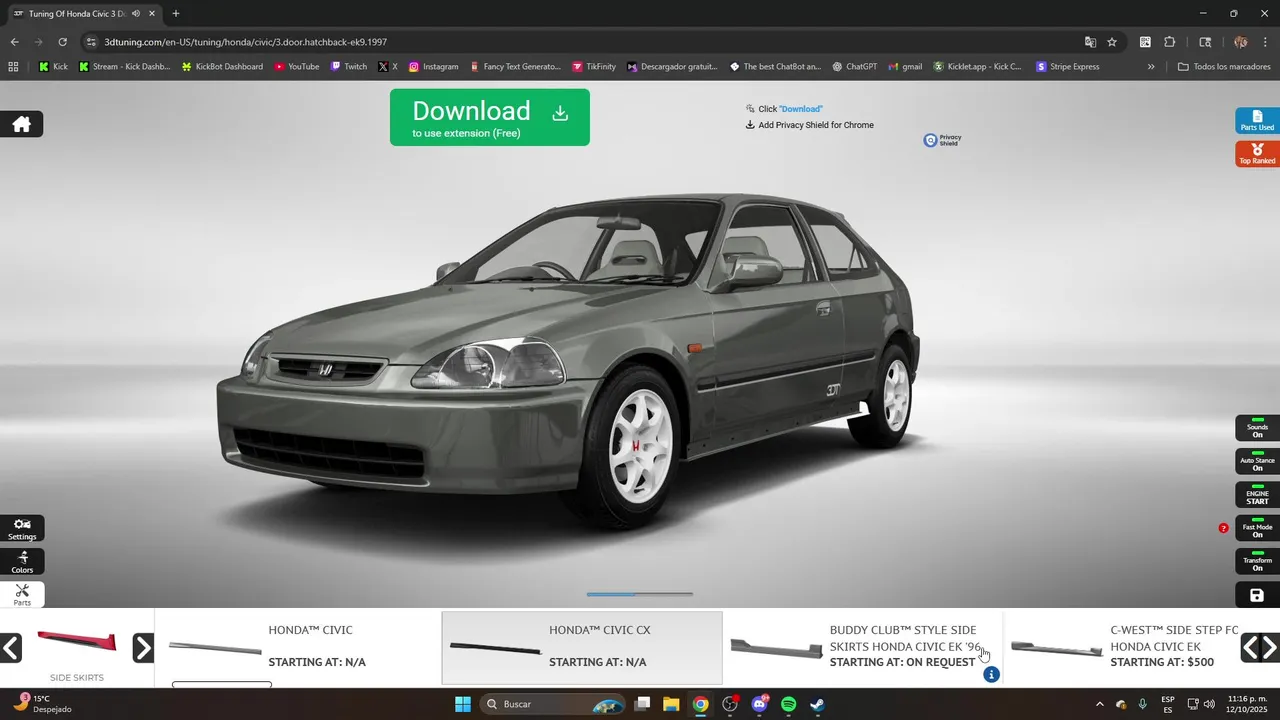Open the Kicklet.app bookmark
This screenshot has height=720, width=1280.
(x=978, y=67)
